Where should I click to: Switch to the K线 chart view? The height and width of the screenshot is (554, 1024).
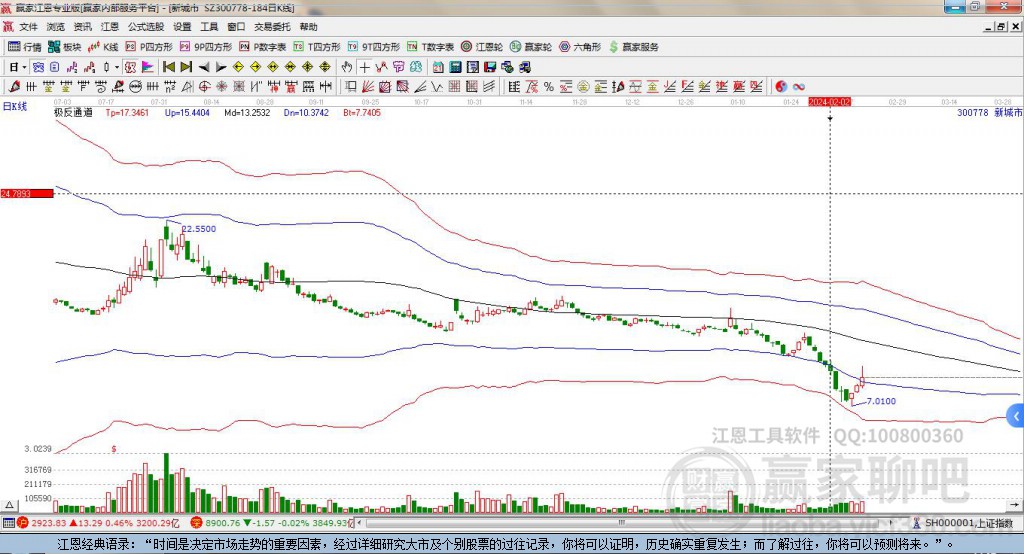coord(103,47)
